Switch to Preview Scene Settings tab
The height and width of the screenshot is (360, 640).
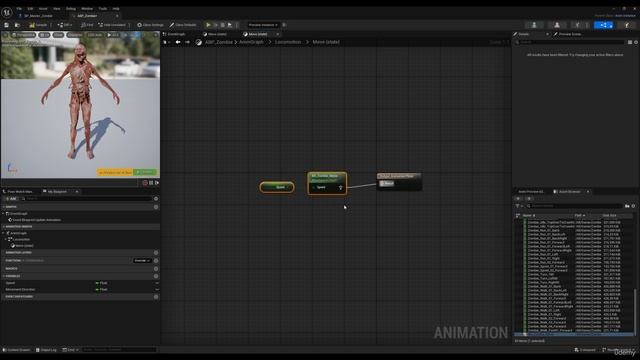point(568,34)
